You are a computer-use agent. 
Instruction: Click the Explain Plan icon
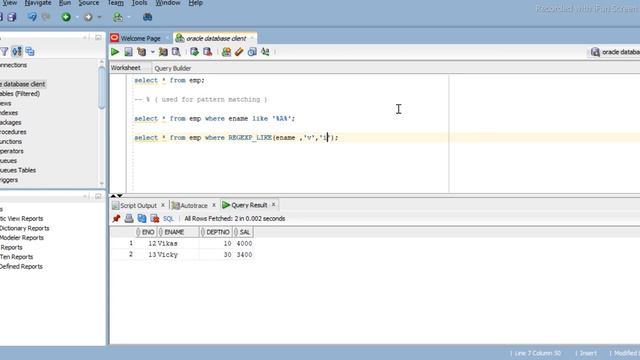coord(142,52)
